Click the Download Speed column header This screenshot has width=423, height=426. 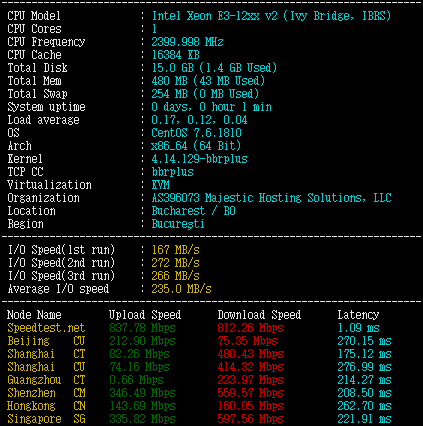259,315
